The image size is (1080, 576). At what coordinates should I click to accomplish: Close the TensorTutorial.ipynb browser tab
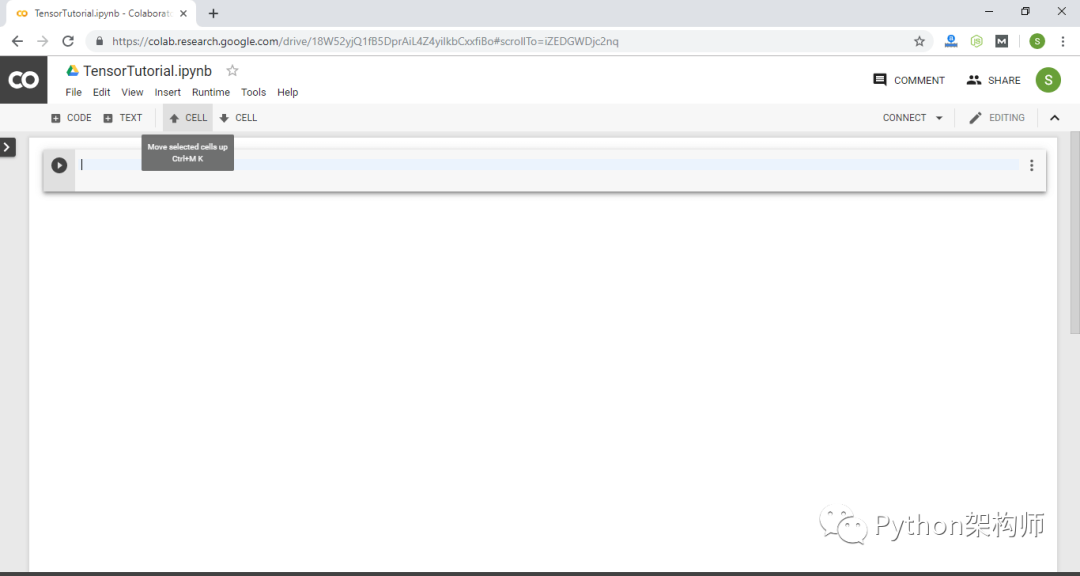[183, 14]
